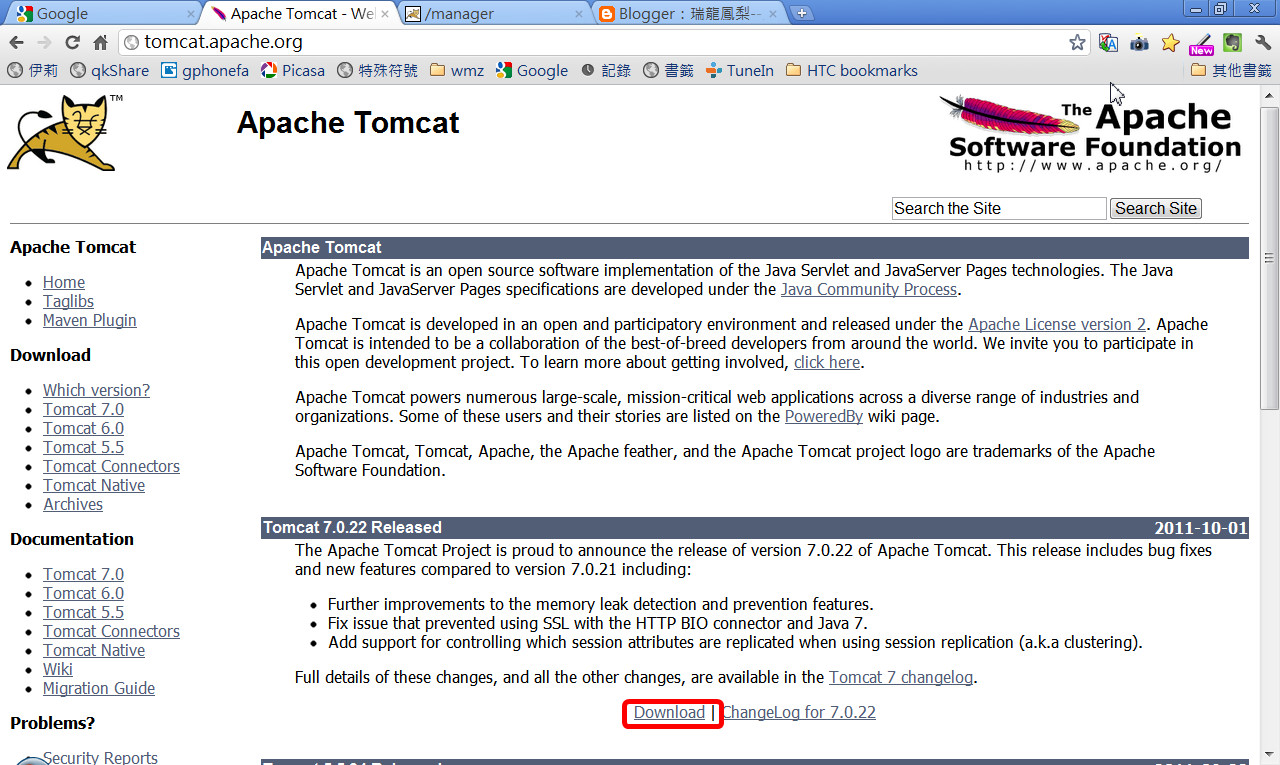Close the Blogger tab
Viewport: 1280px width, 765px height.
click(x=772, y=14)
